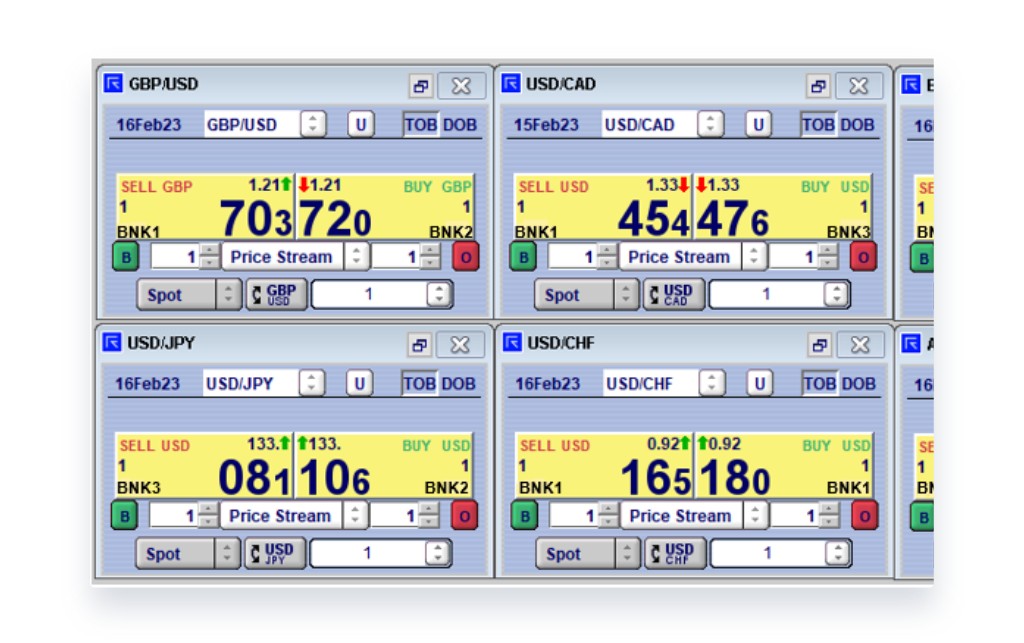The width and height of the screenshot is (1024, 643).
Task: Toggle the U button in USD/CAD panel
Action: click(x=758, y=125)
